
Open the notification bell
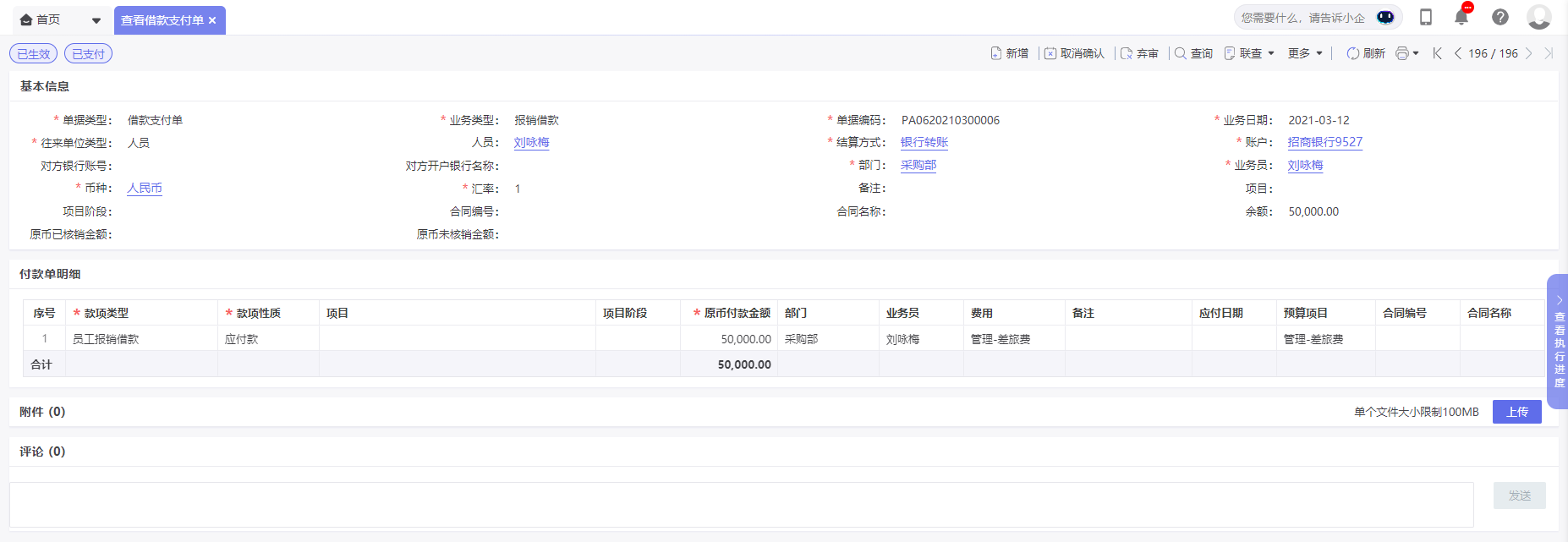(x=1461, y=17)
